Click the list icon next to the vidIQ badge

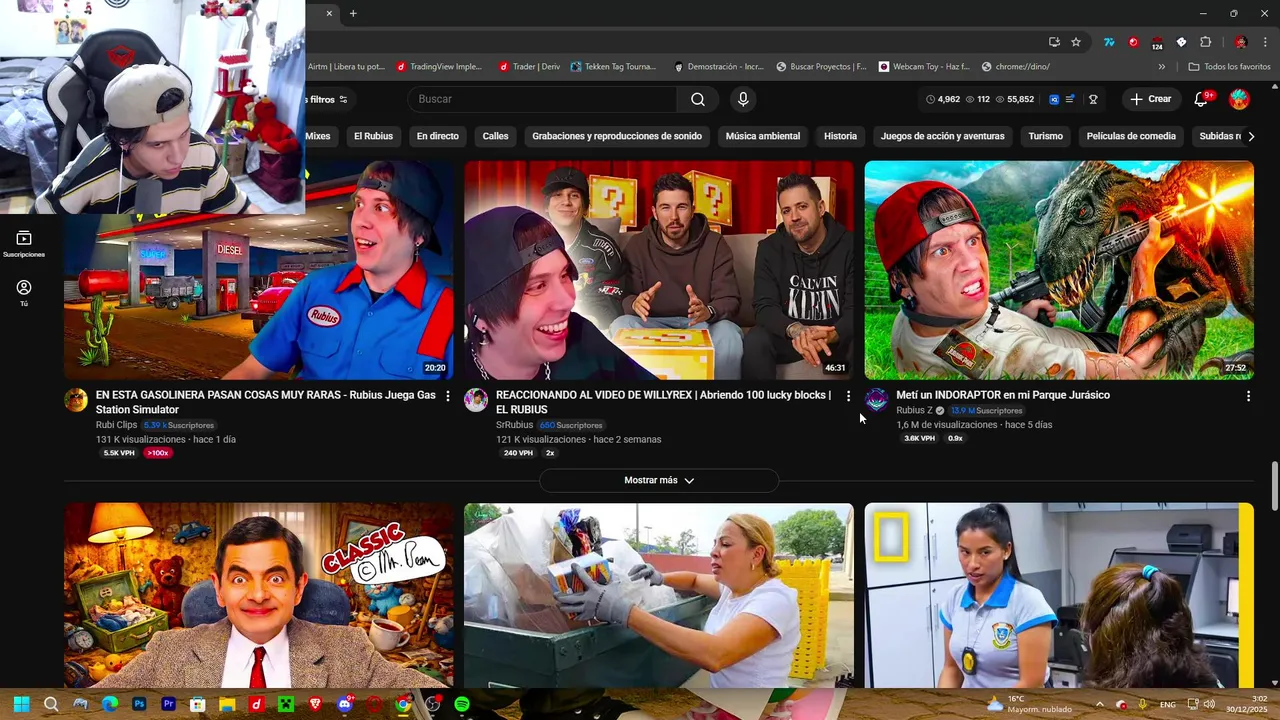click(x=1070, y=99)
